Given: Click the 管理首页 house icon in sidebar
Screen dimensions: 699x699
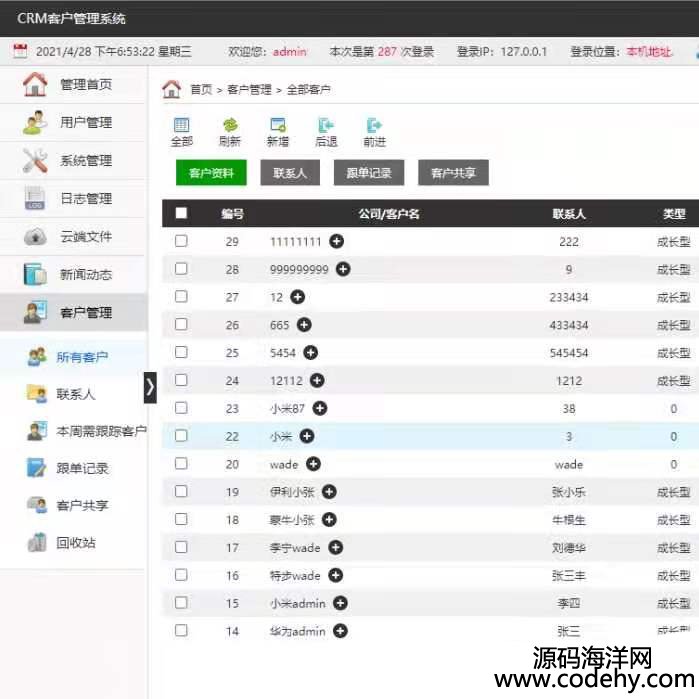Looking at the screenshot, I should (x=35, y=84).
